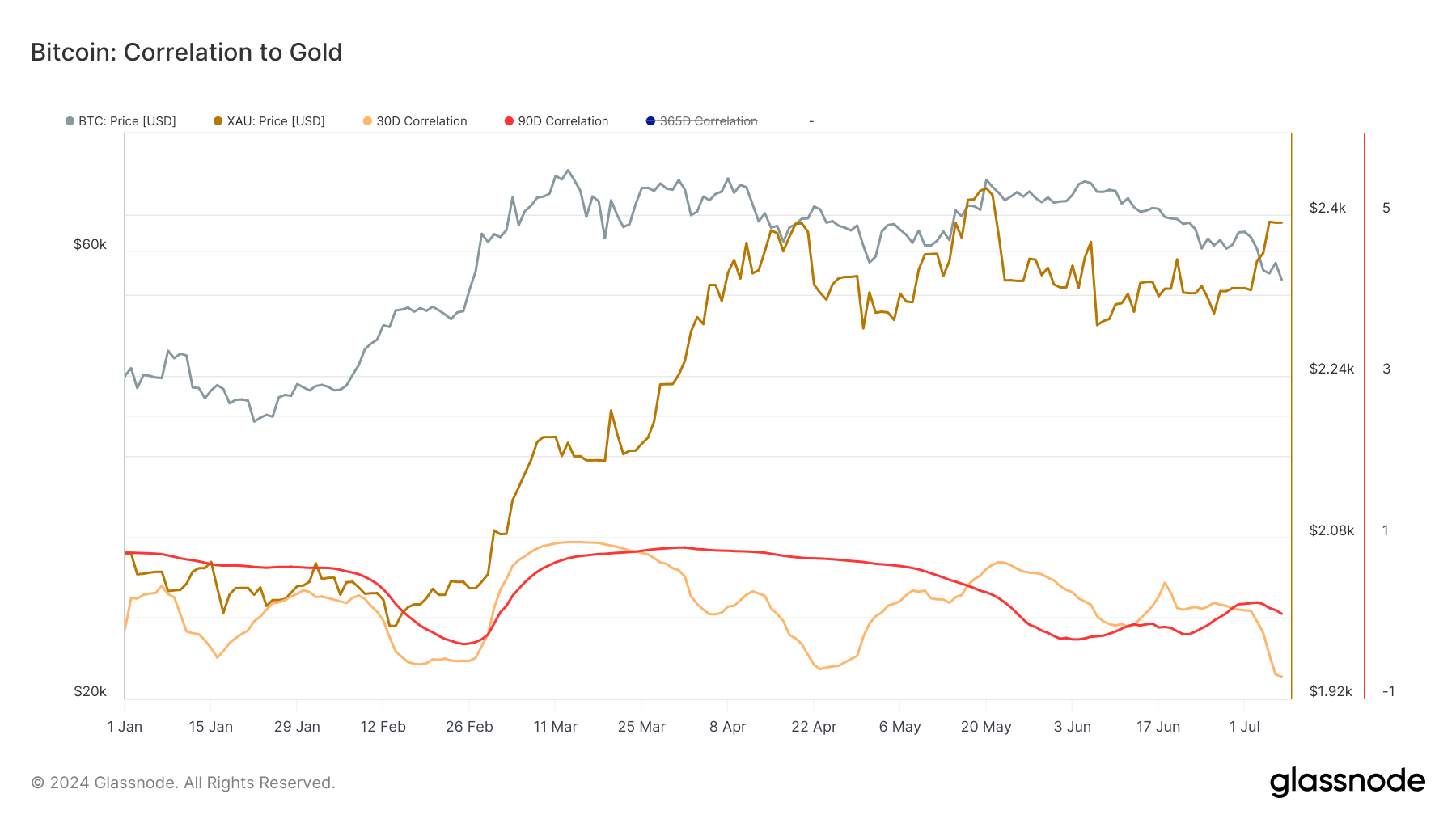The height and width of the screenshot is (819, 1456).
Task: Select the 20 May date on x-axis
Action: 986,727
